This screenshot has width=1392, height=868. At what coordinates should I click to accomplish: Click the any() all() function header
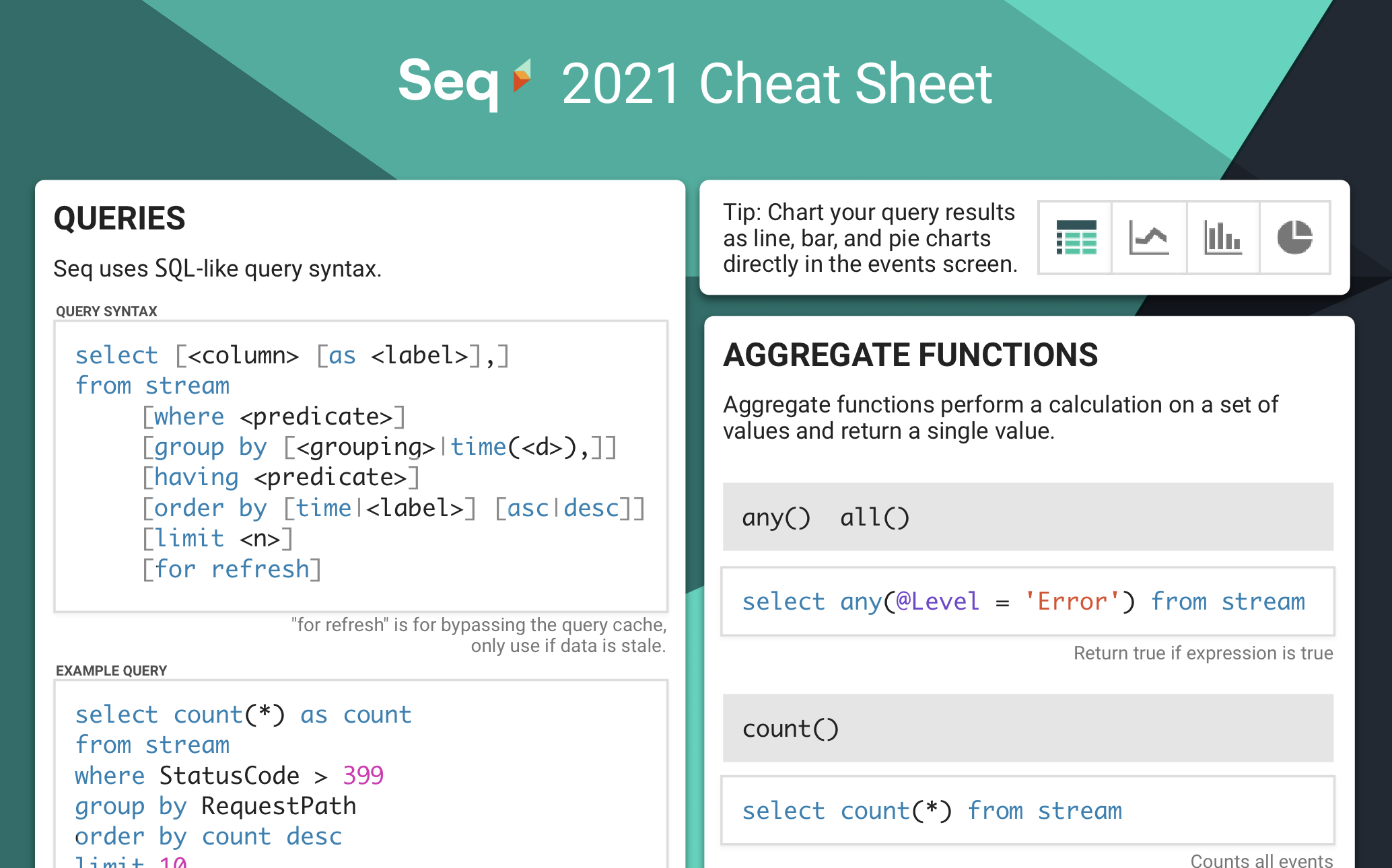(1028, 517)
